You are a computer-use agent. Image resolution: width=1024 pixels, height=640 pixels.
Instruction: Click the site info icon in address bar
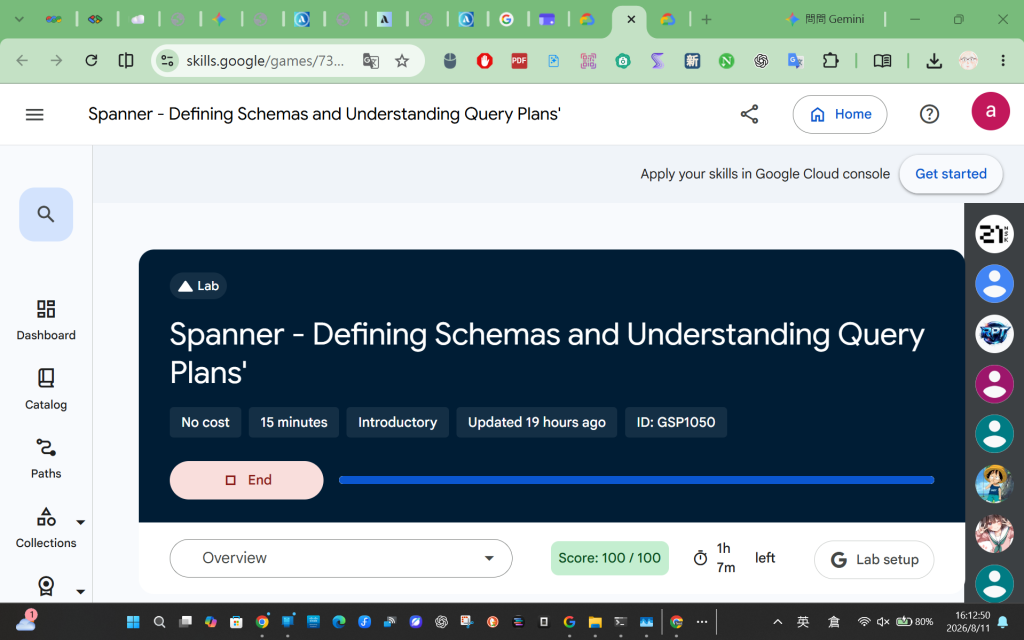167,61
